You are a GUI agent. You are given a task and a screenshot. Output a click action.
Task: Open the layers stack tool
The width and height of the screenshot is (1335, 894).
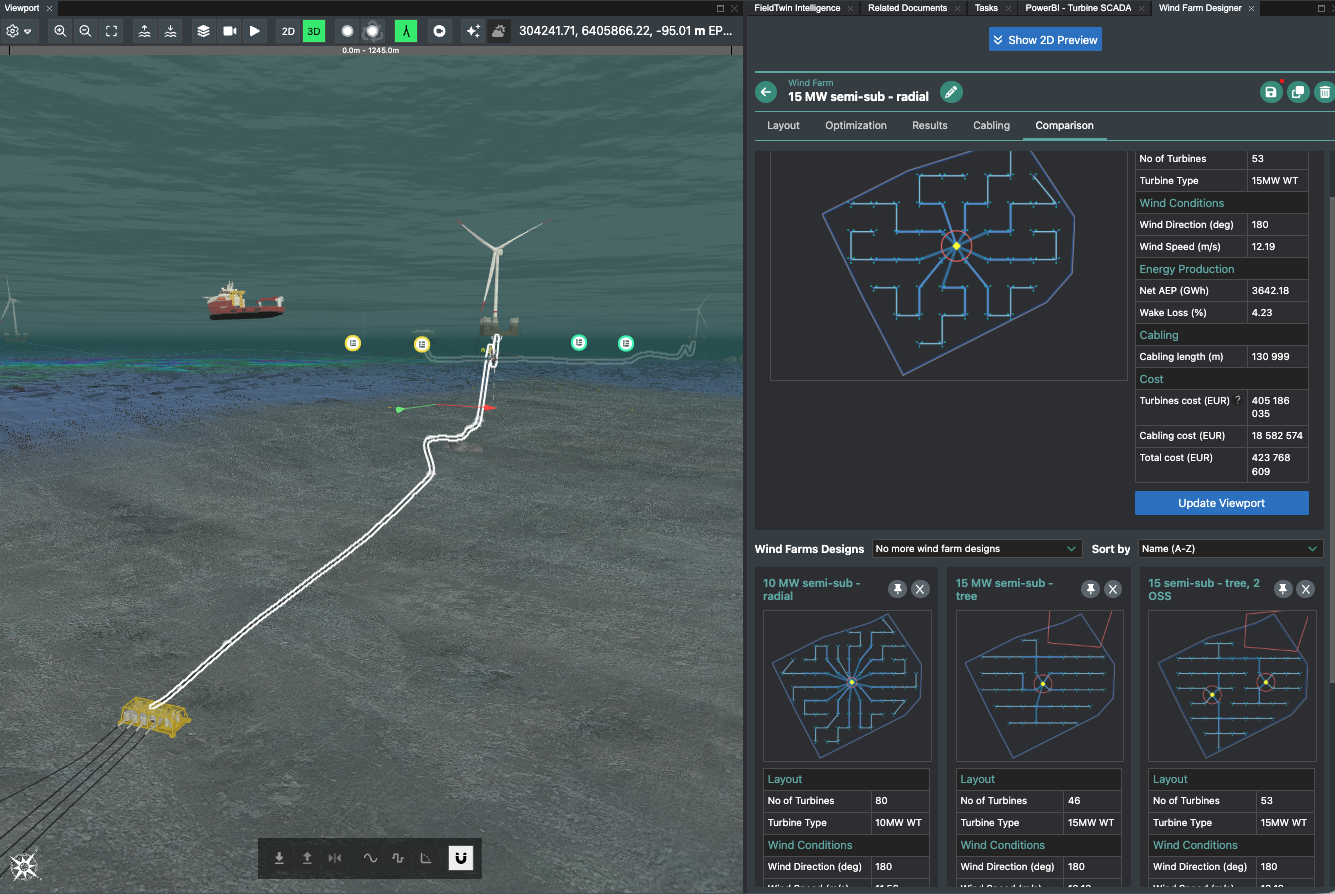click(x=204, y=31)
